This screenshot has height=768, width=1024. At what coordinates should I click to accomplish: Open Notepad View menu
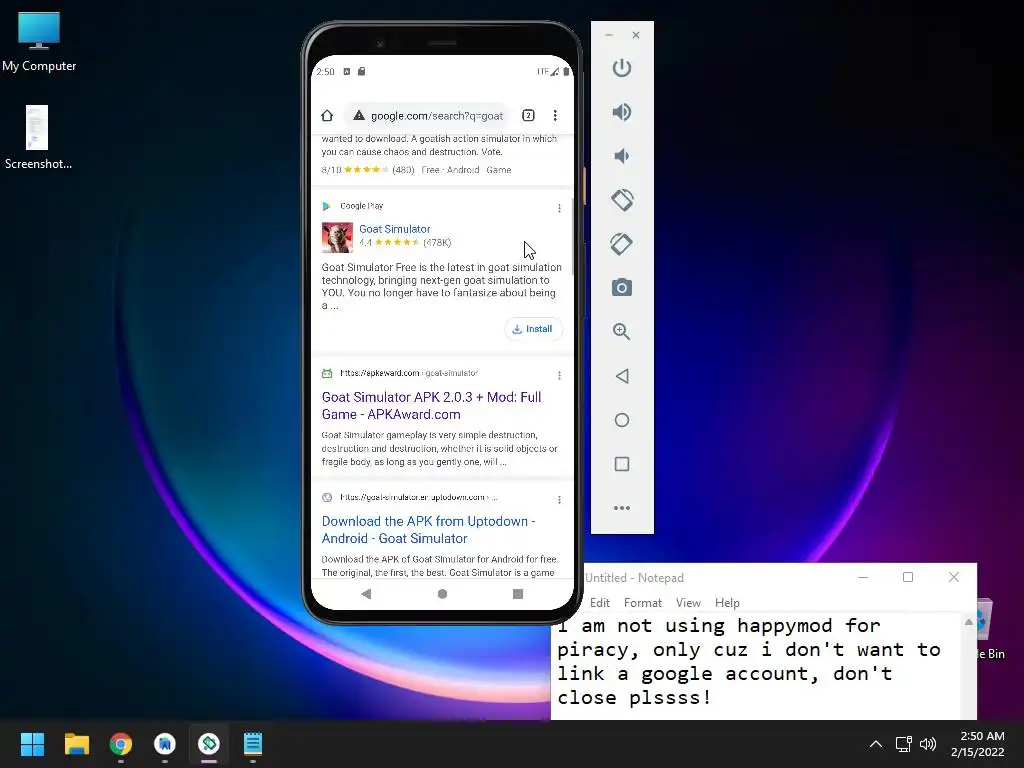point(688,603)
